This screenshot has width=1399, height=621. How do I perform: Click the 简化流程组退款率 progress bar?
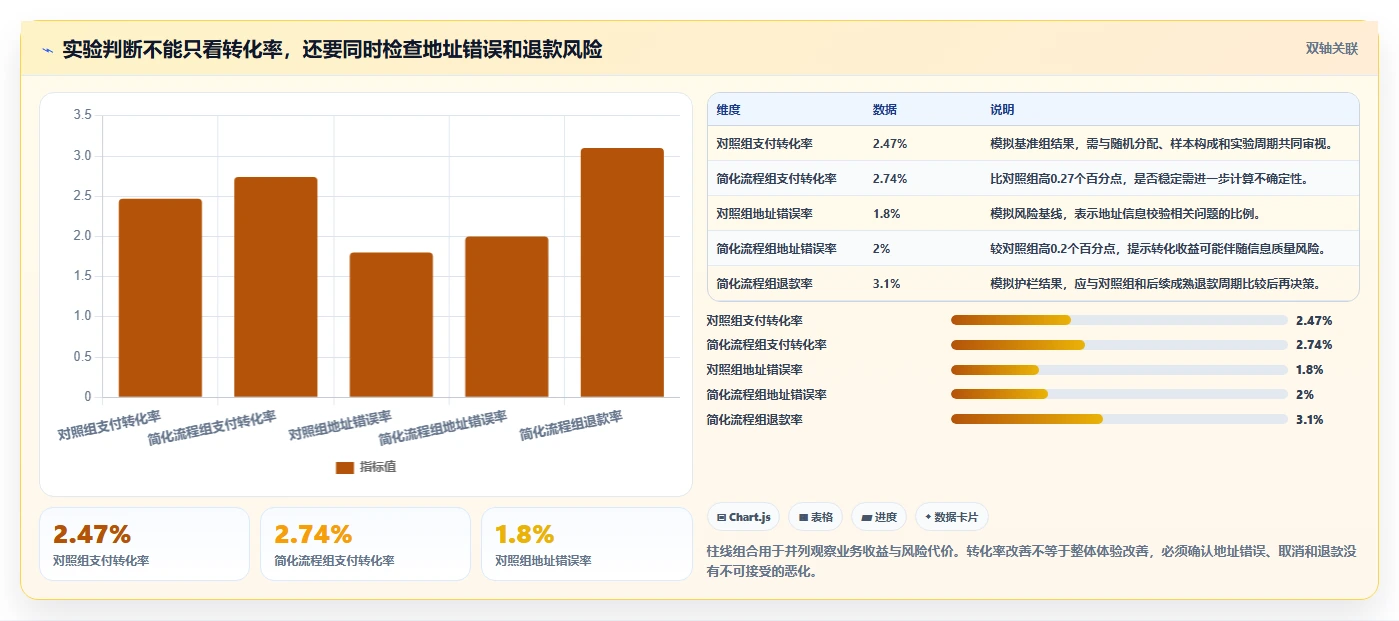click(x=1119, y=420)
